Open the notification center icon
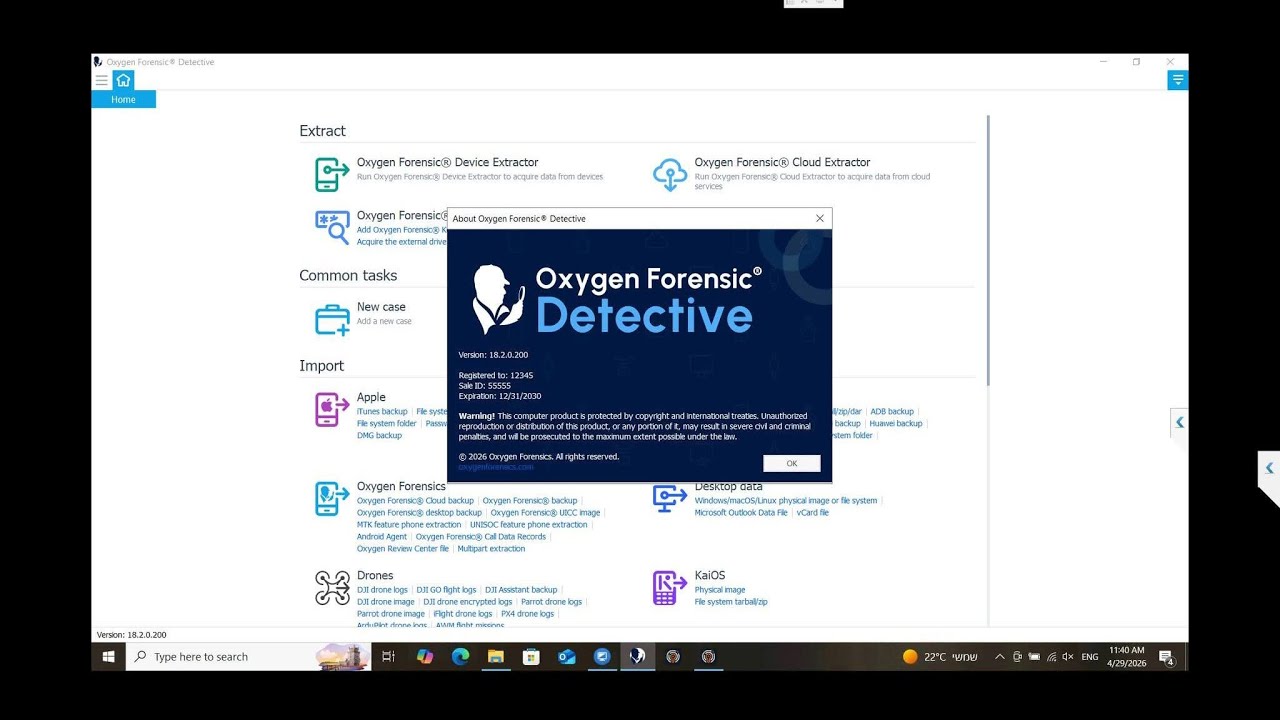Screen dimensions: 1280x720 (1166, 657)
